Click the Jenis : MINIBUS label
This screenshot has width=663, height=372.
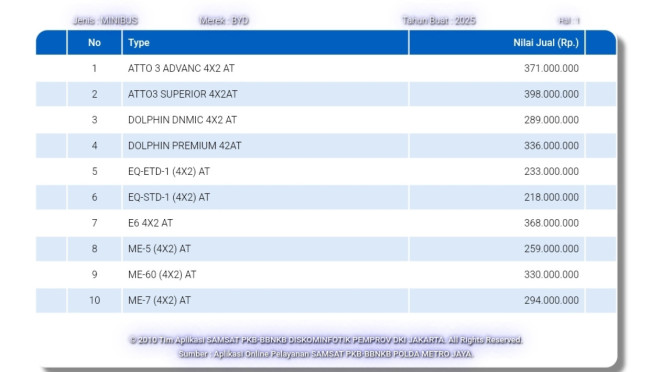tap(105, 21)
